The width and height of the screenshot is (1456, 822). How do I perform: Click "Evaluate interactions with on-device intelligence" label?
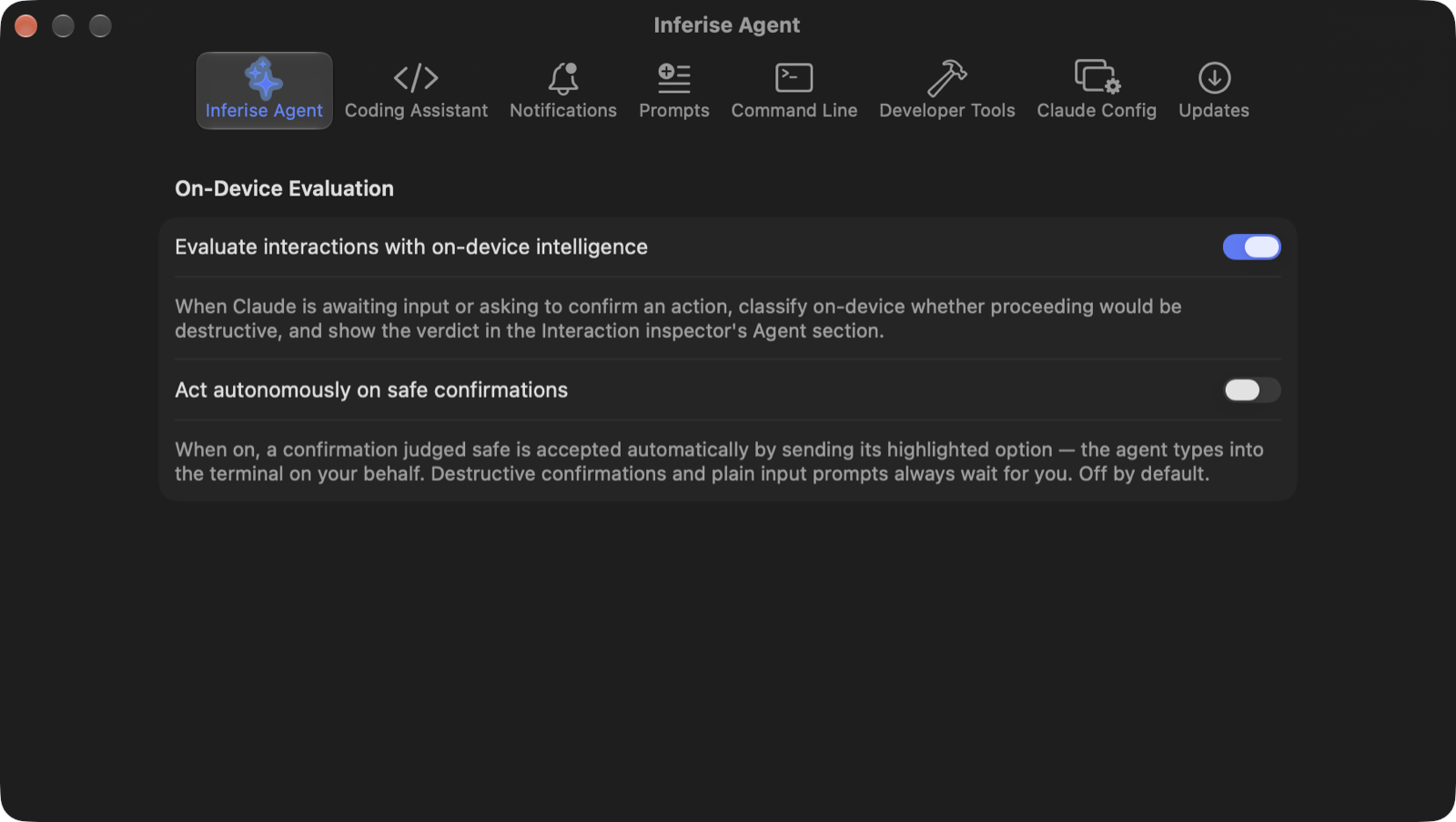coord(411,247)
